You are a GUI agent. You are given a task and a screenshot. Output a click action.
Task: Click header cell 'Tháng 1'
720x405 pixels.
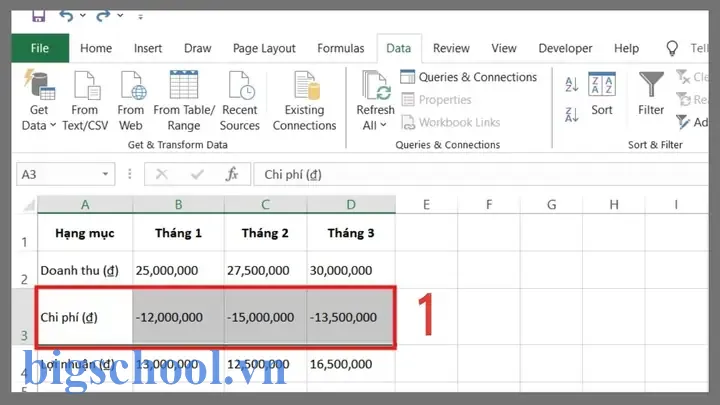coord(178,233)
